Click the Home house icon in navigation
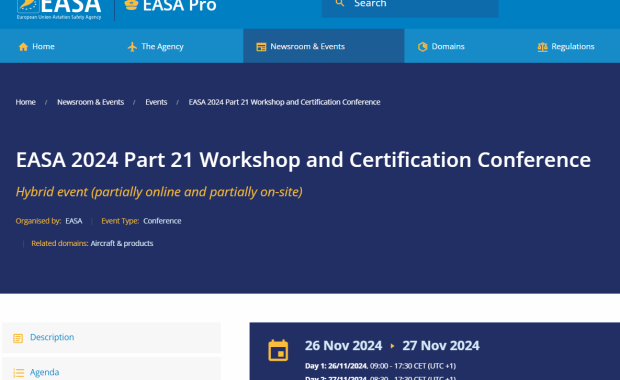620x380 pixels. [23, 47]
